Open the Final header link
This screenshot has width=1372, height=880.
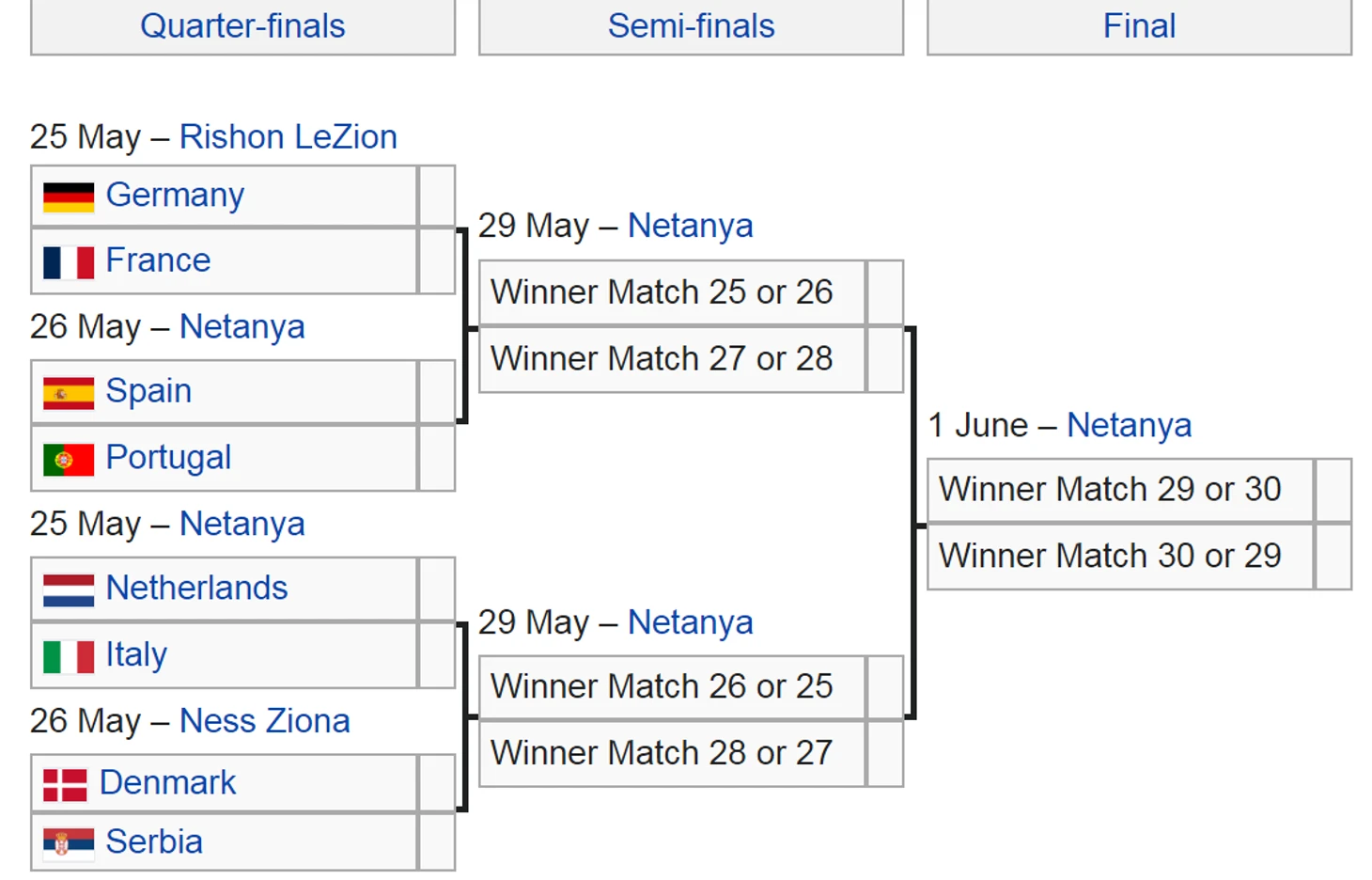(1139, 26)
